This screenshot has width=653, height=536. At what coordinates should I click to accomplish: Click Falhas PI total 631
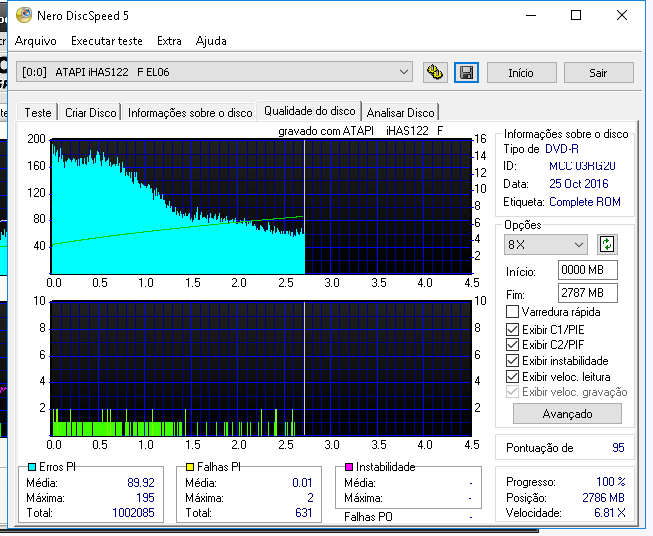pyautogui.click(x=304, y=512)
